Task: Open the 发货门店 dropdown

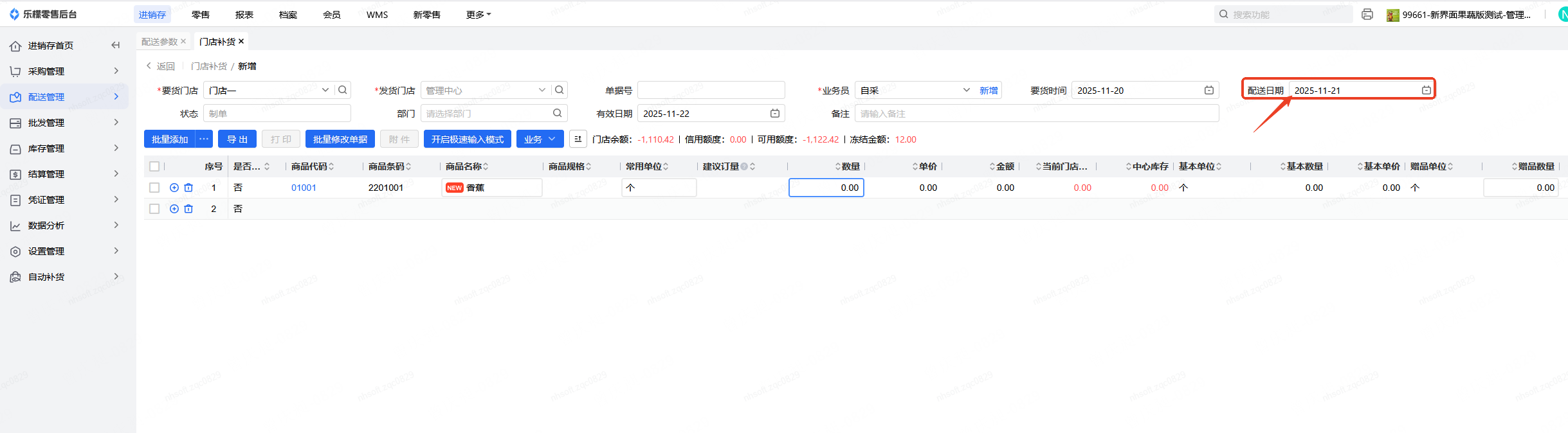Action: coord(542,90)
